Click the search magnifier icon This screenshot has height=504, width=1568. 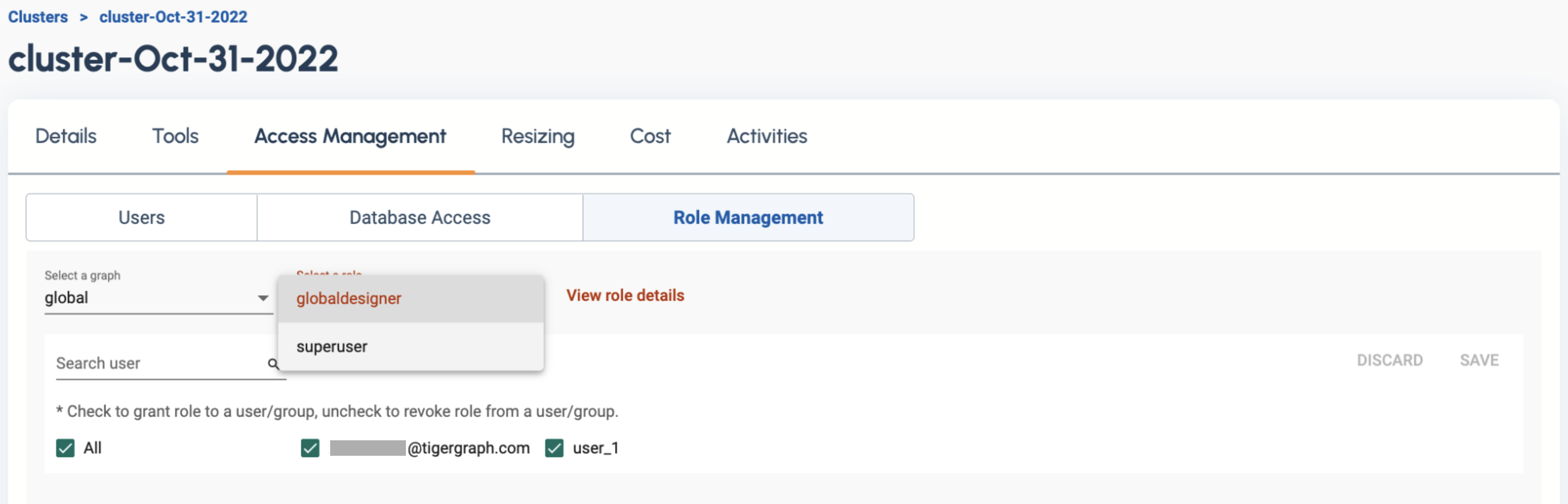tap(273, 364)
